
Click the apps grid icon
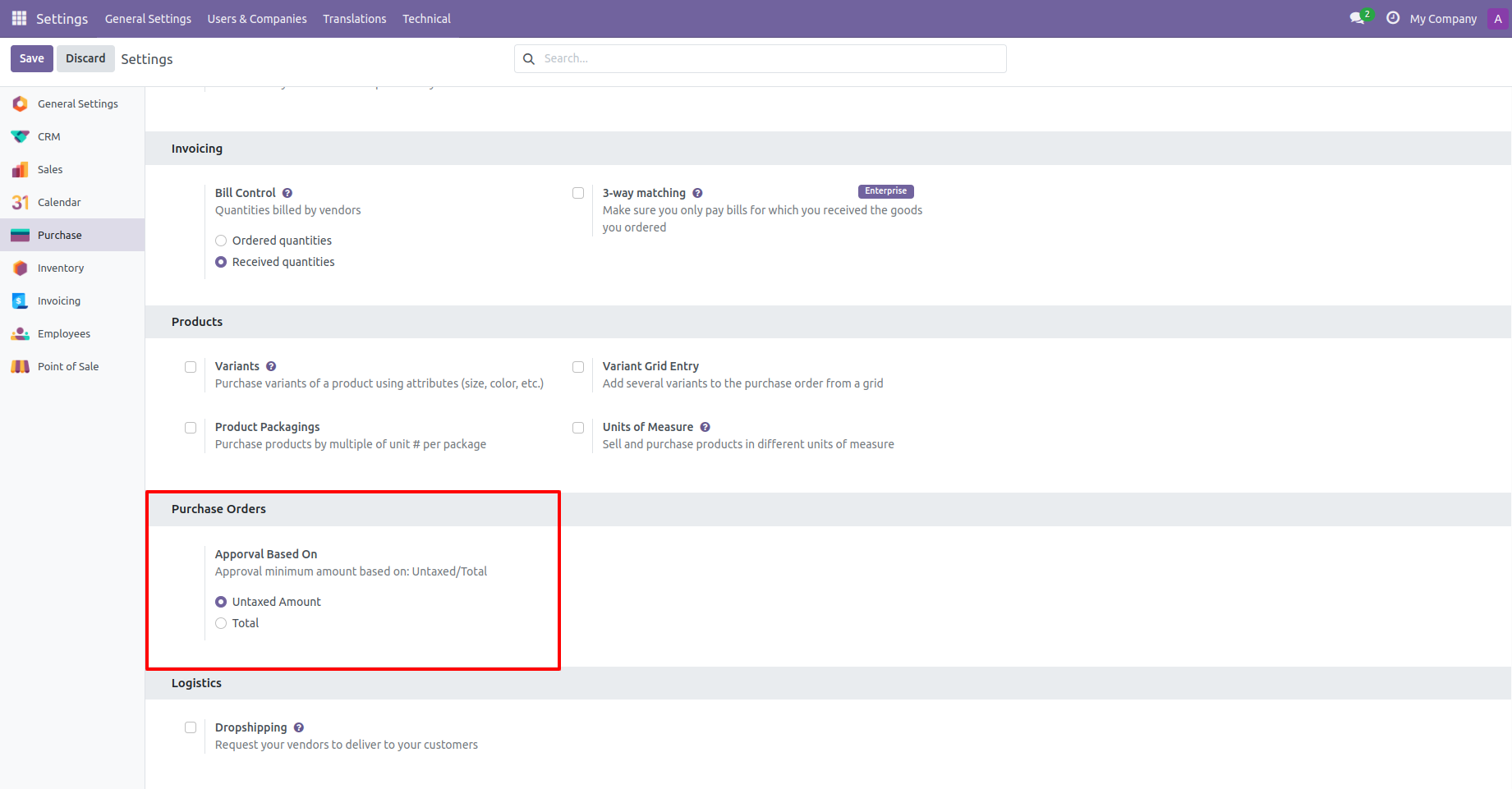click(18, 17)
